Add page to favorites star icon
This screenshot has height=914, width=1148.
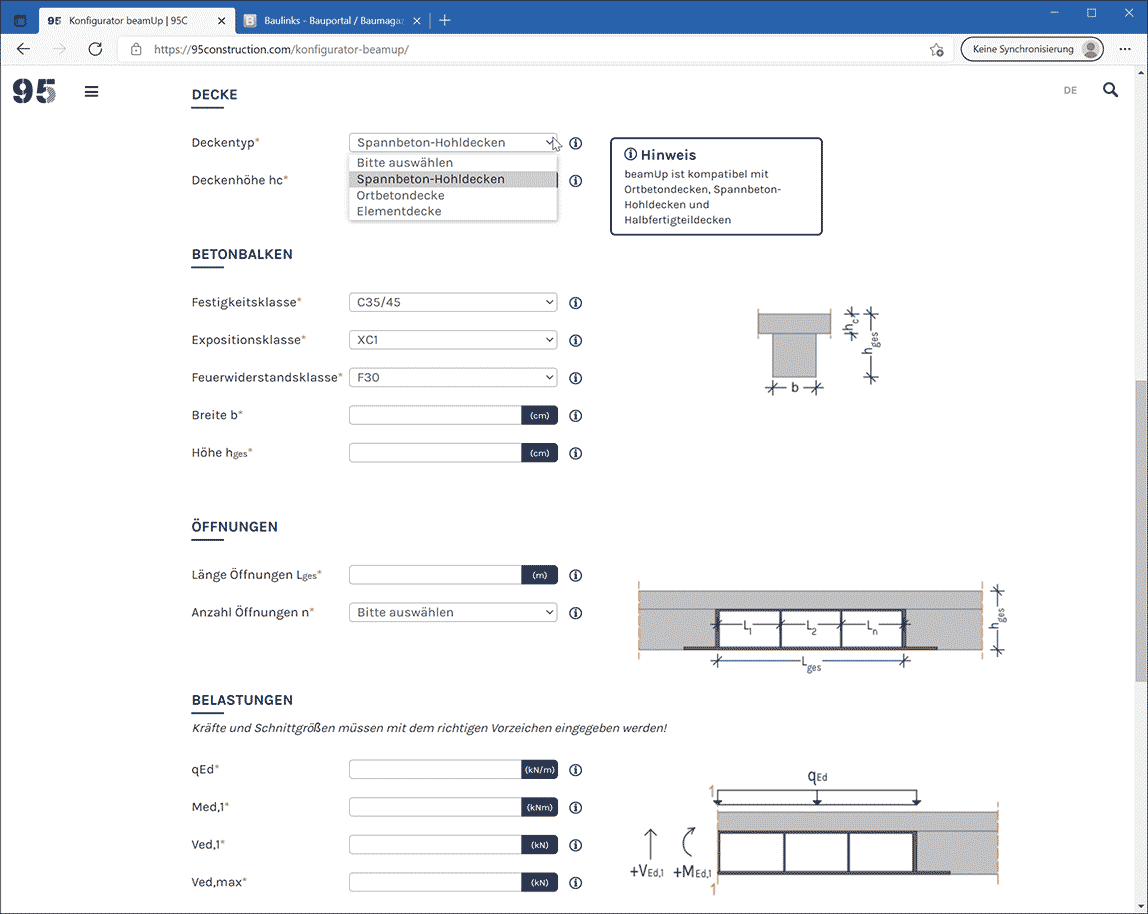(x=936, y=50)
